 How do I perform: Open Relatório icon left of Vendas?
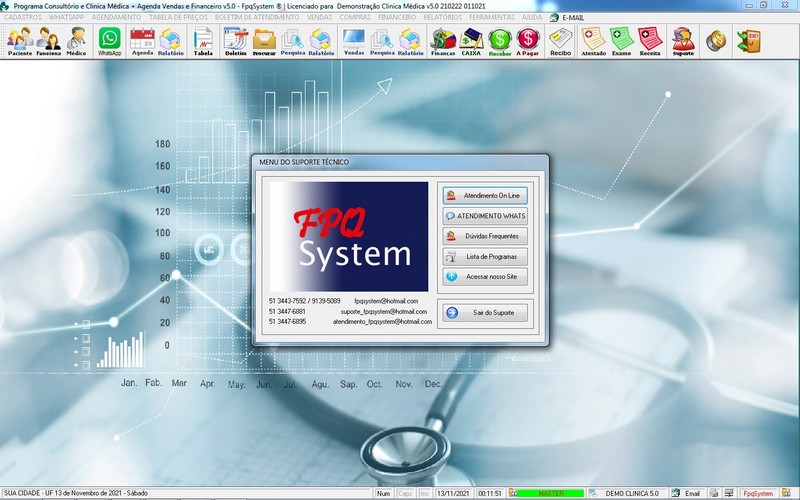click(x=321, y=41)
